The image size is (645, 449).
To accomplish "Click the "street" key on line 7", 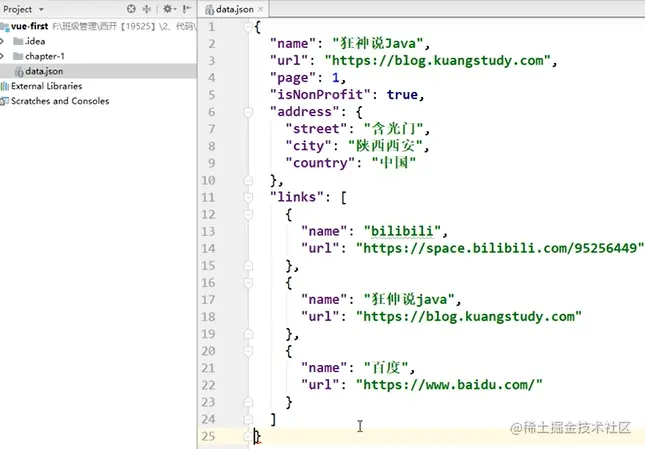I will (316, 129).
